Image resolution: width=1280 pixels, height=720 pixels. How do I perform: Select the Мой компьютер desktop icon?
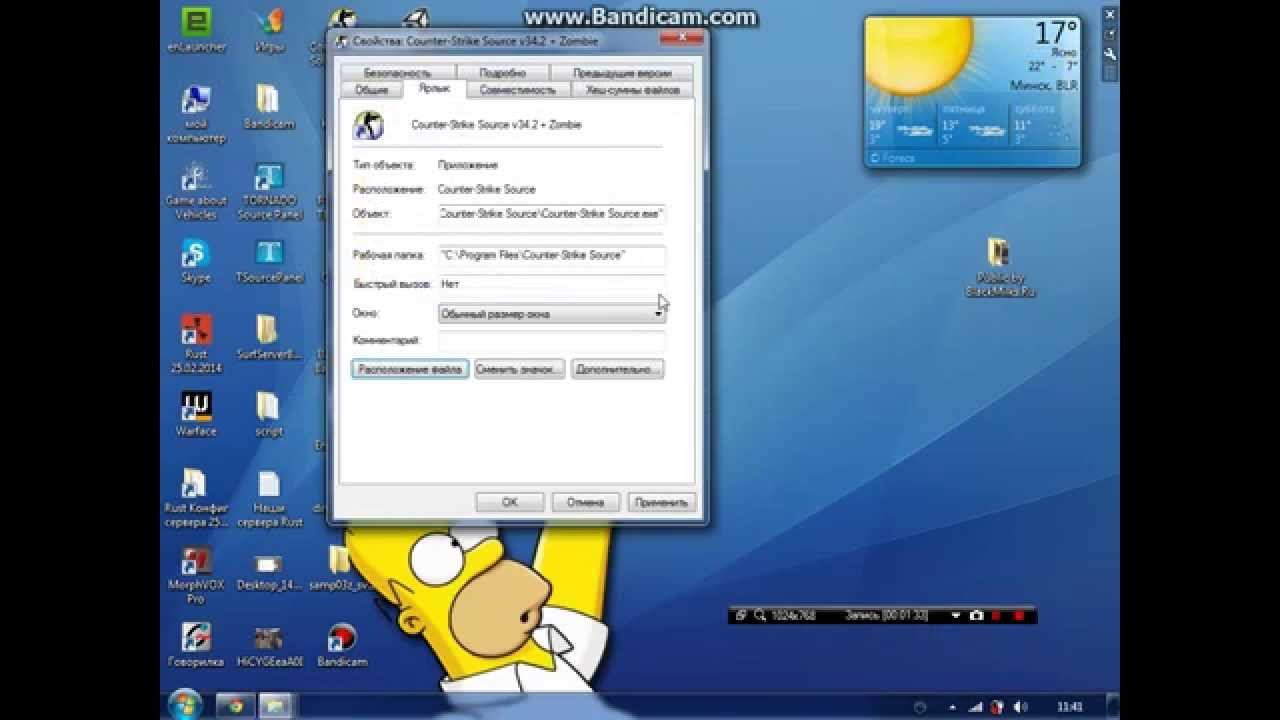click(196, 114)
